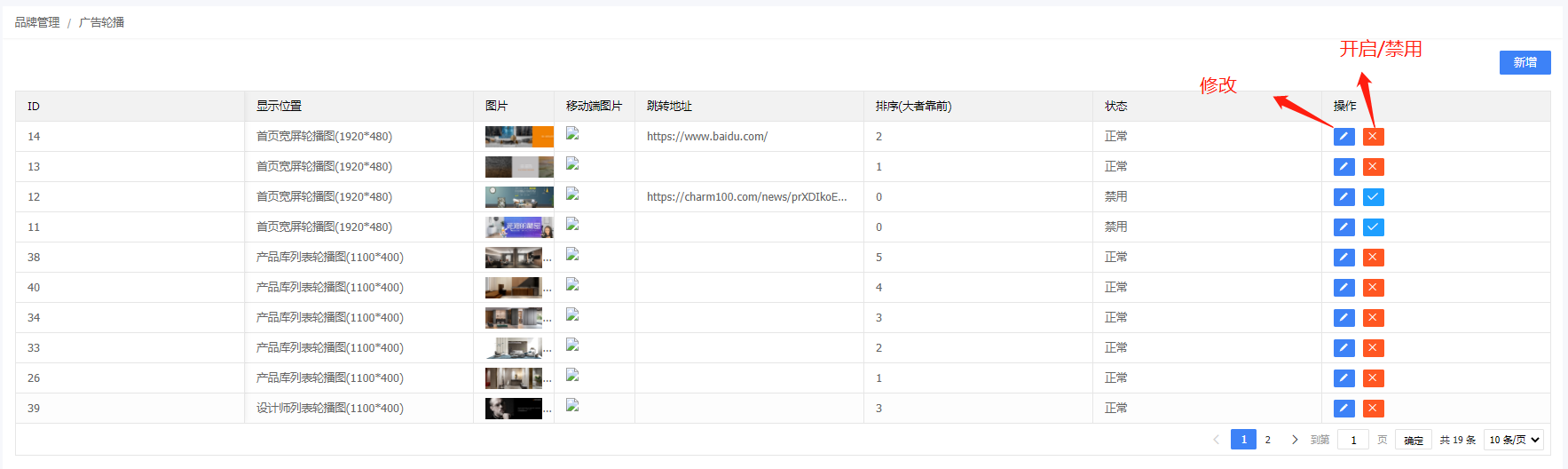This screenshot has height=469, width=1568.
Task: Open the thumbnail image of row ID 39
Action: [x=514, y=409]
